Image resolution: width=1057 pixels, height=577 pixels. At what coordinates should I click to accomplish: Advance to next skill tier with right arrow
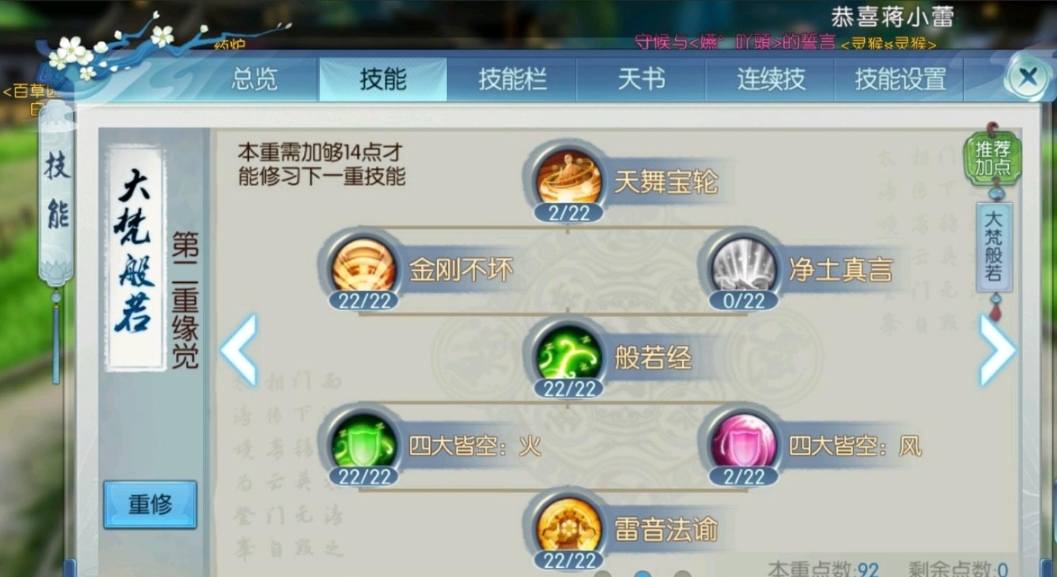[997, 350]
